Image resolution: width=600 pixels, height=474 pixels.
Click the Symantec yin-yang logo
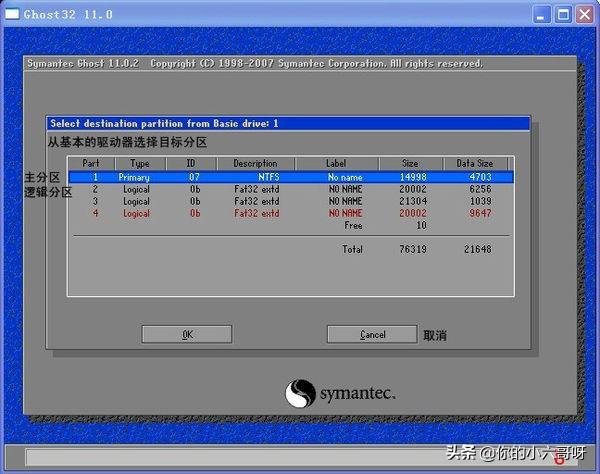point(301,393)
